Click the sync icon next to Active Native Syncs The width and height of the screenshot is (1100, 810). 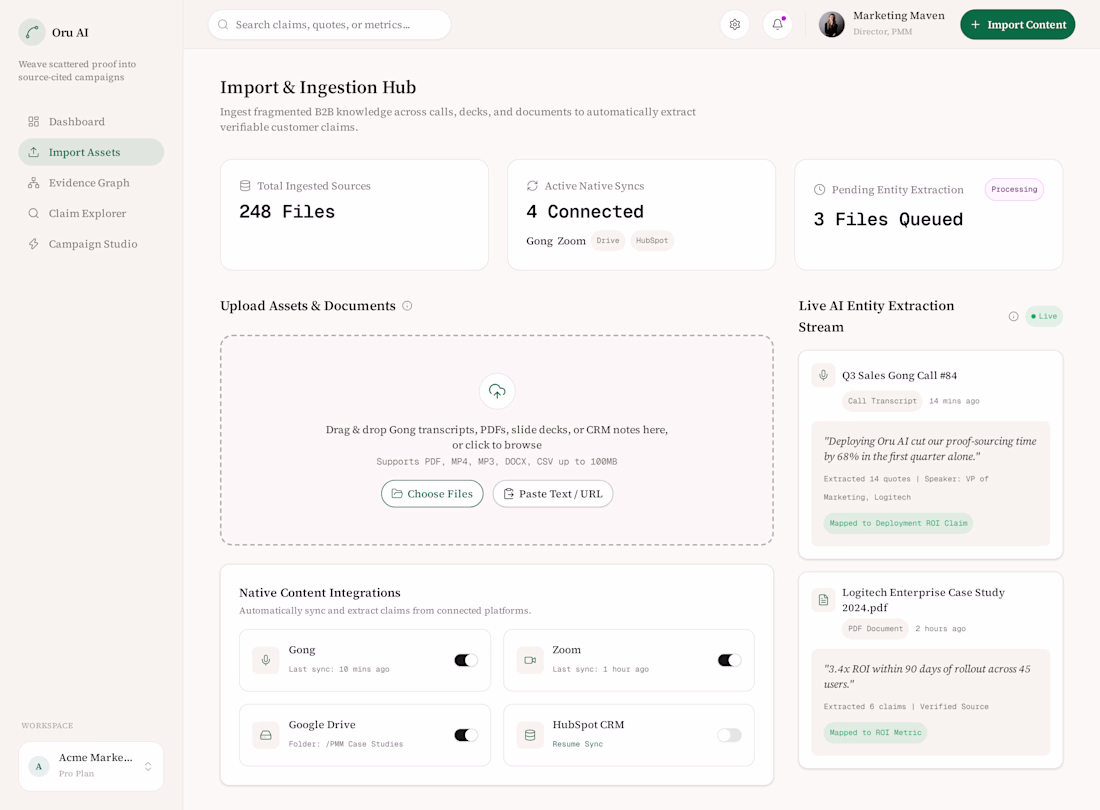(x=532, y=186)
